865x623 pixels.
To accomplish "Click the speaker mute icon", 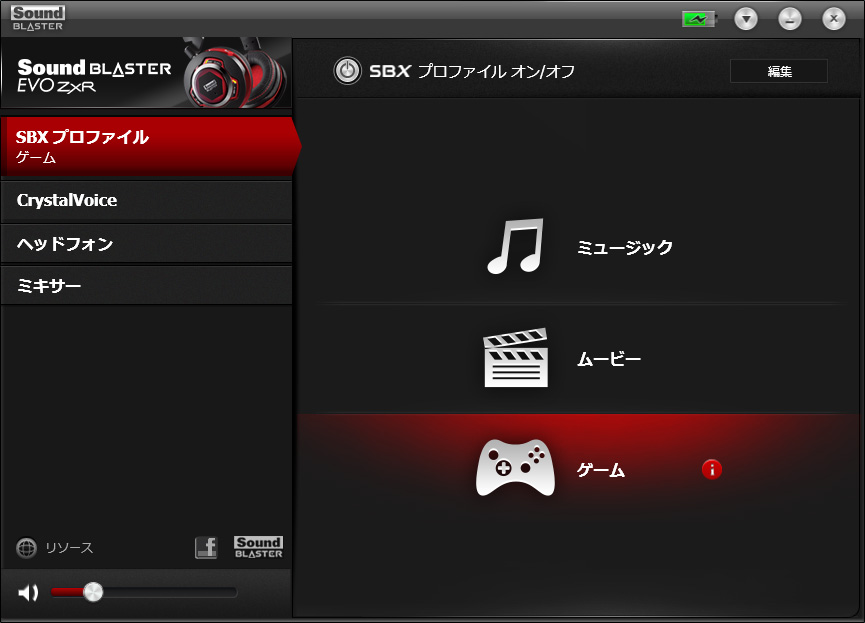I will 28,593.
